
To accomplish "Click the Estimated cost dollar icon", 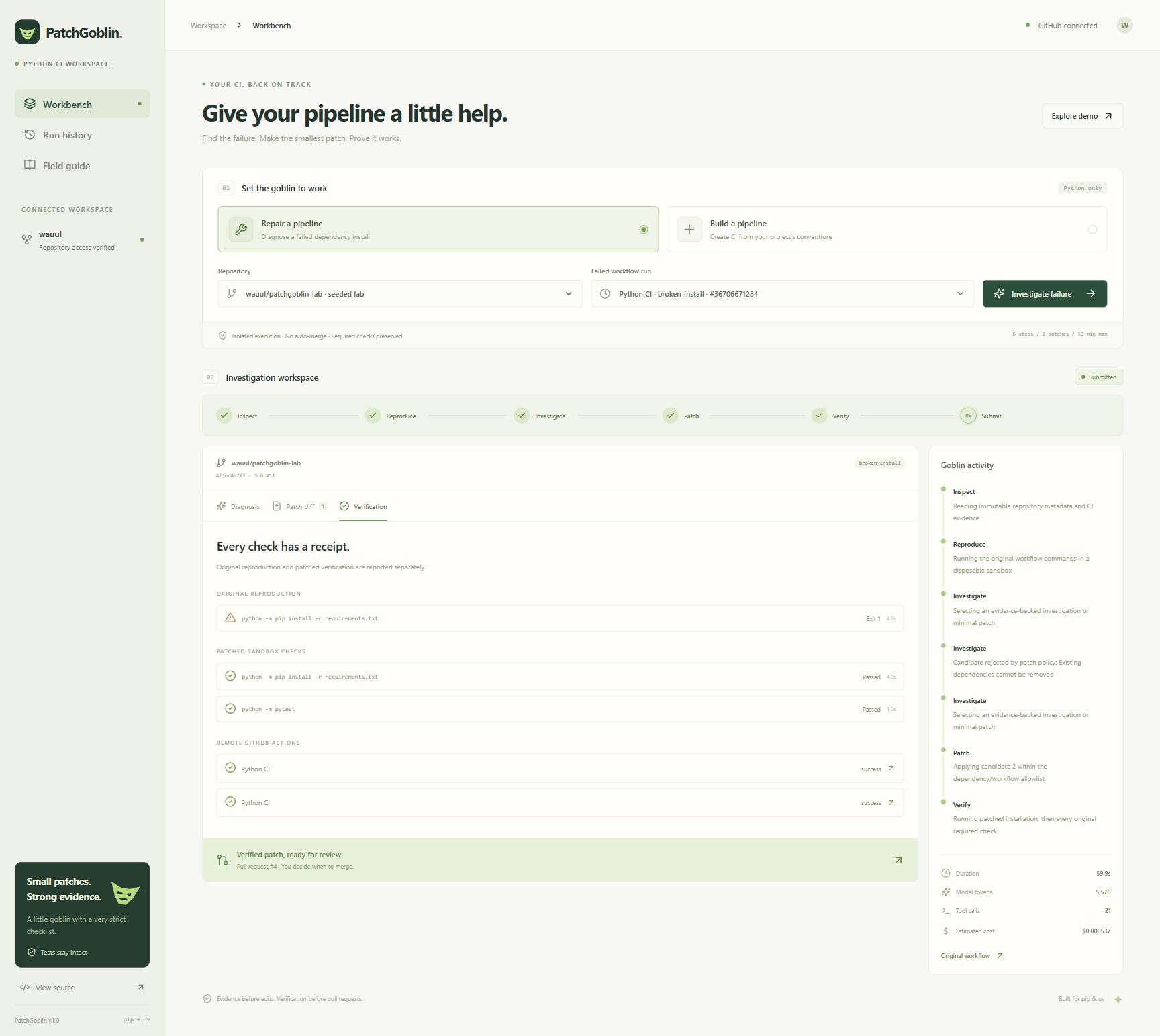I will point(946,931).
